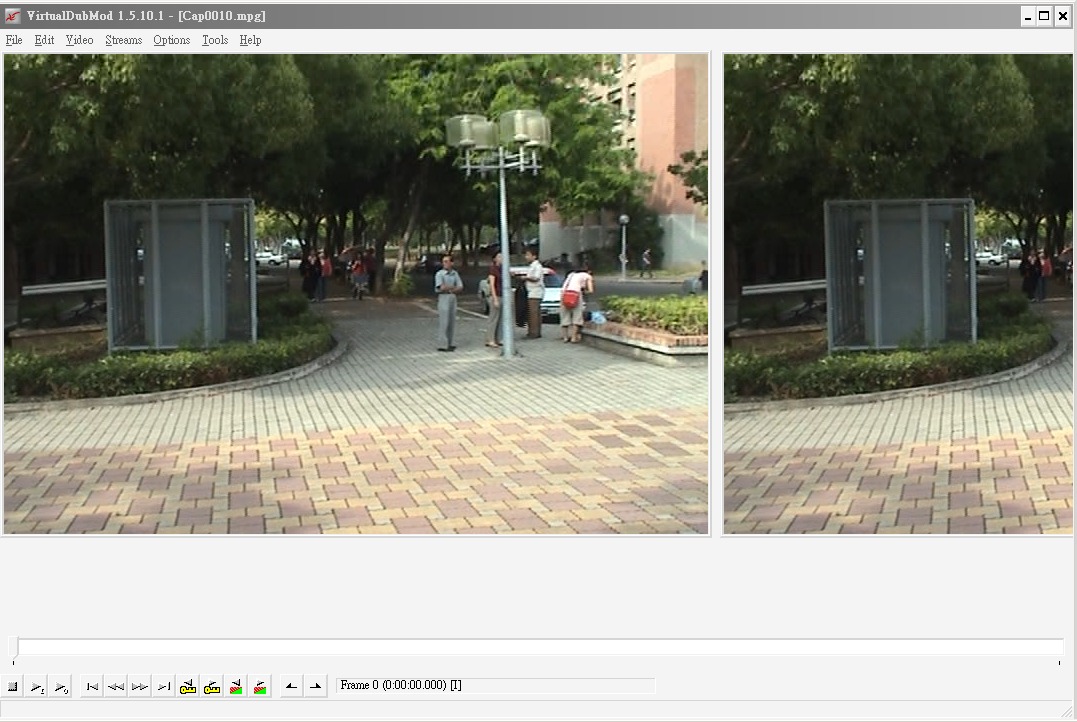The width and height of the screenshot is (1077, 722).
Task: Jump to the end of the video
Action: click(x=164, y=686)
